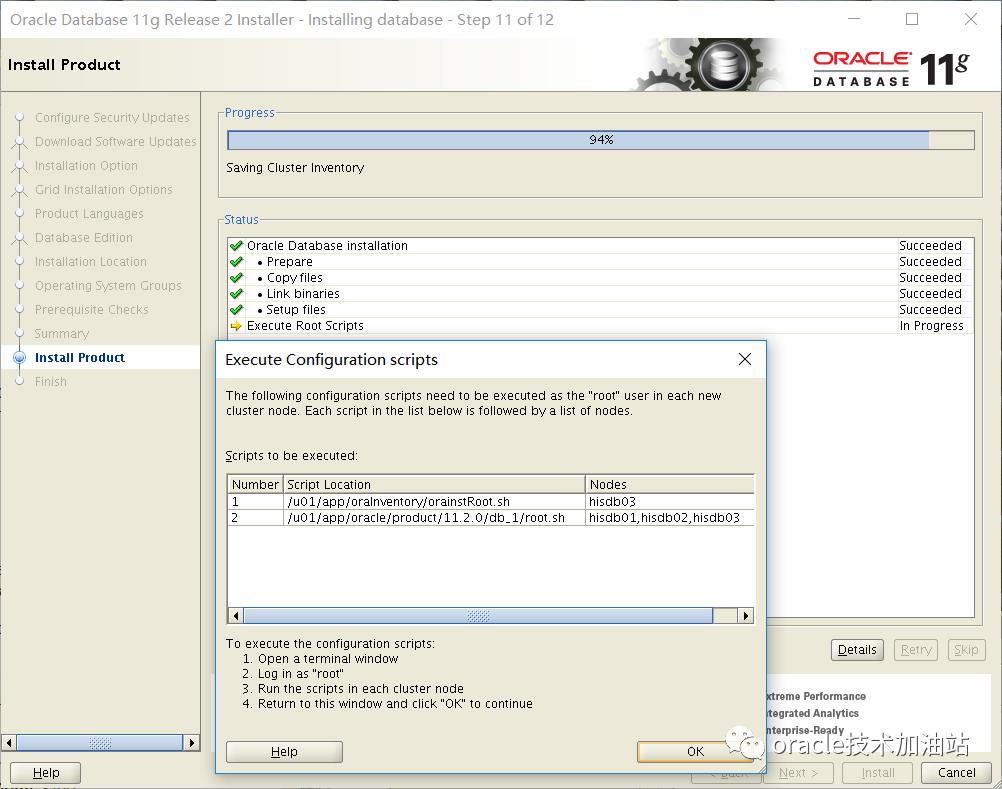Click the Install button

877,772
